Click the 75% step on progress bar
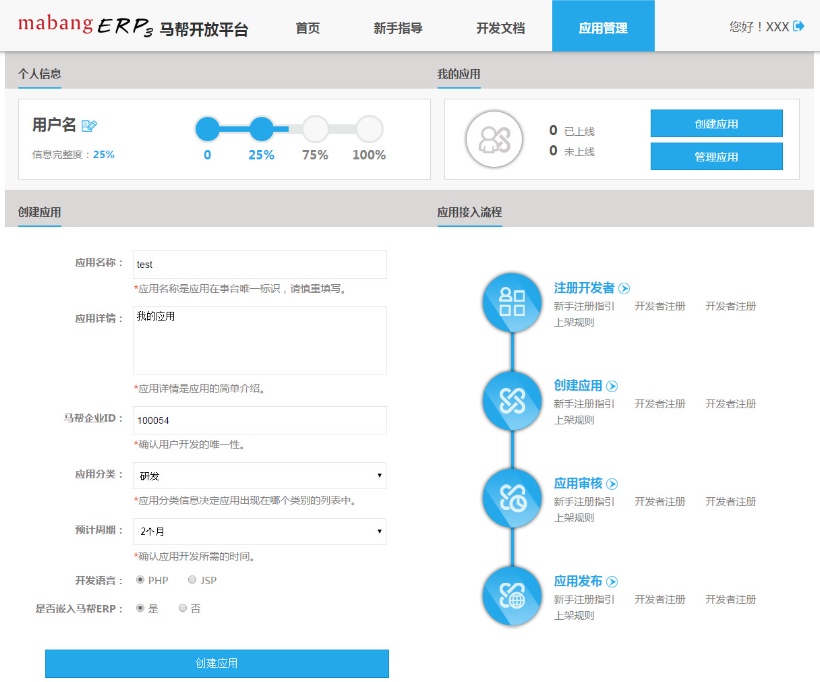820x682 pixels. coord(315,129)
